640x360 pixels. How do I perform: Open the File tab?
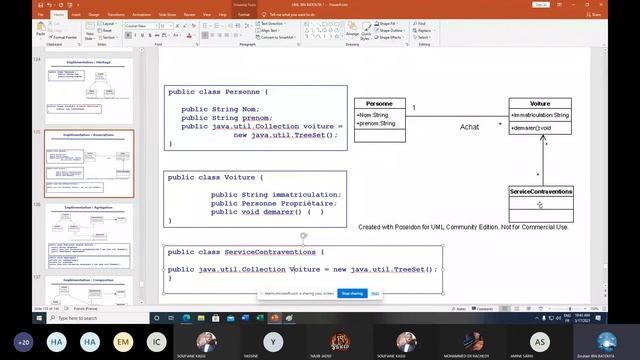tap(41, 14)
